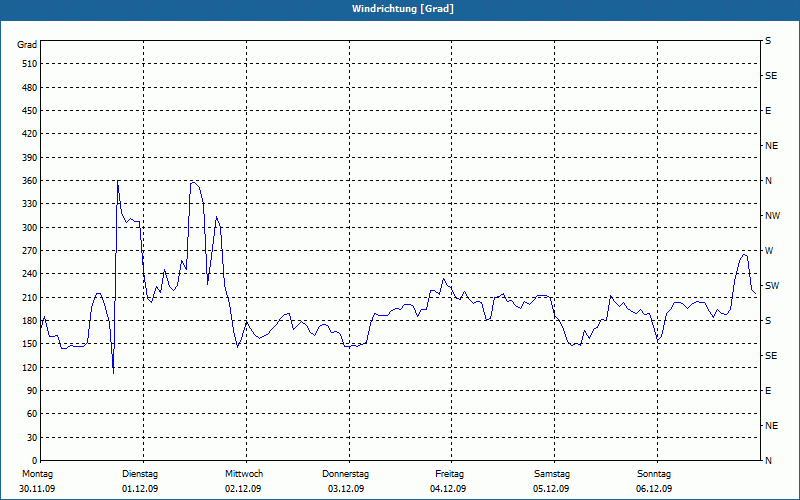The height and width of the screenshot is (500, 800).
Task: Select the 360 degree axis value
Action: 30,181
